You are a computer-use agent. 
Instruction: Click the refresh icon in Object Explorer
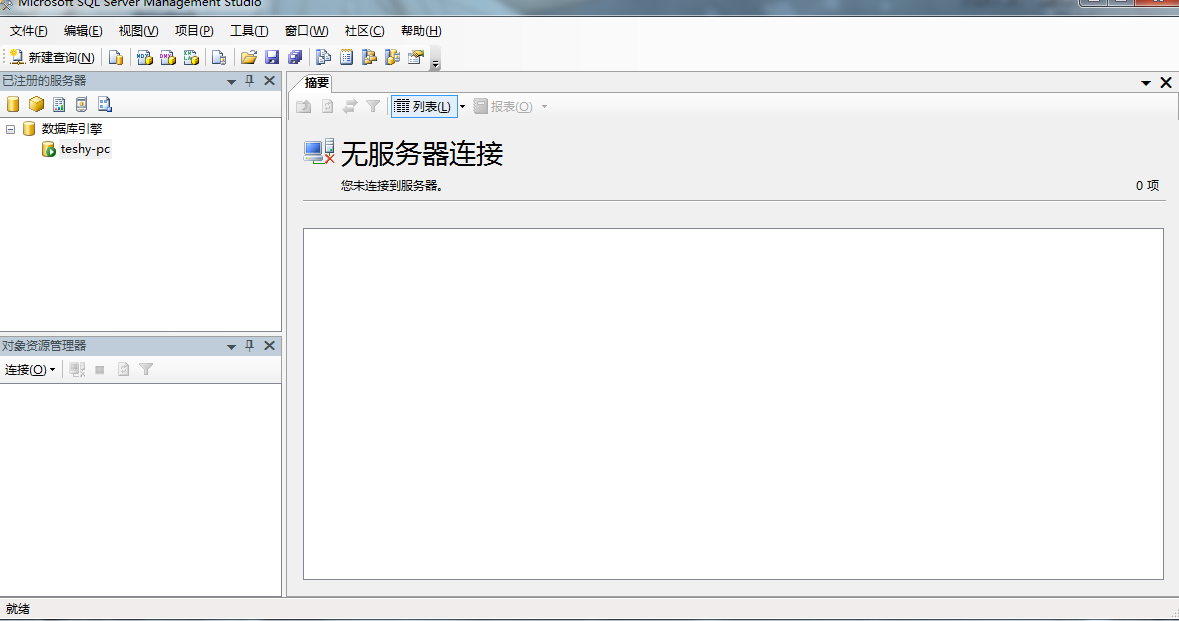[123, 369]
